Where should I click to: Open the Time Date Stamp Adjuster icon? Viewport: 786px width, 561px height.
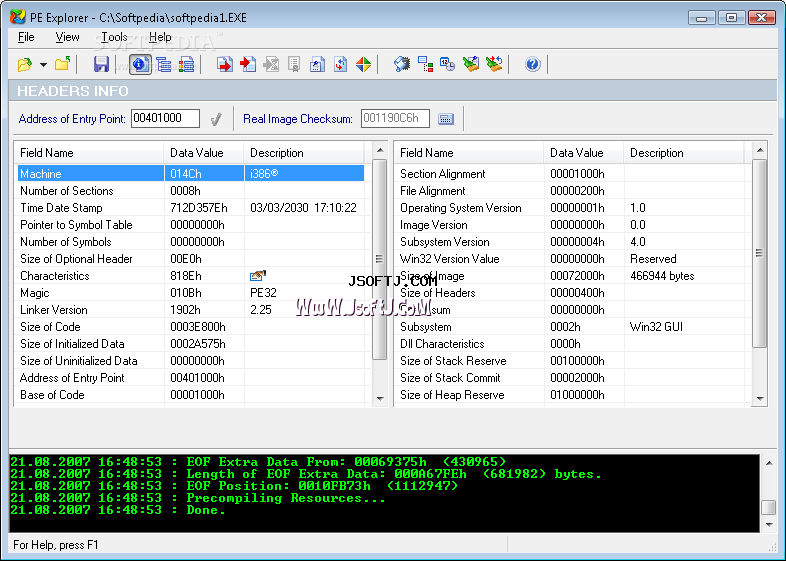pos(448,64)
